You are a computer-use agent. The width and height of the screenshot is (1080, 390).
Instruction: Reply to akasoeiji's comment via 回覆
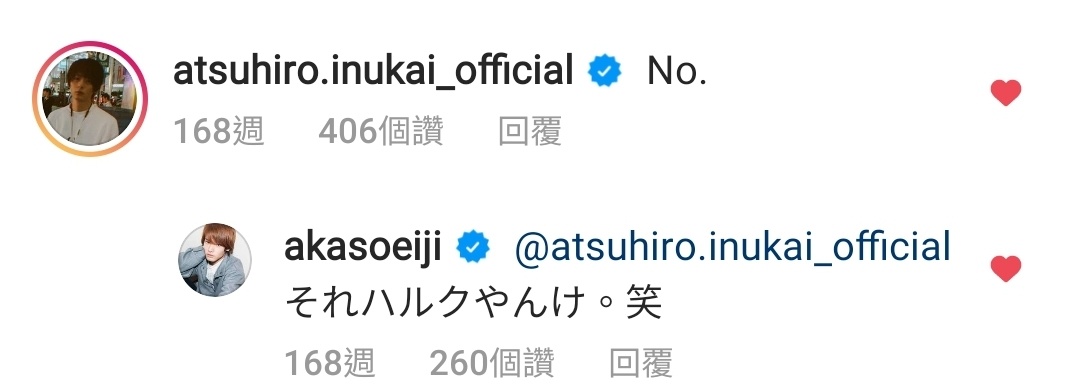pyautogui.click(x=641, y=362)
